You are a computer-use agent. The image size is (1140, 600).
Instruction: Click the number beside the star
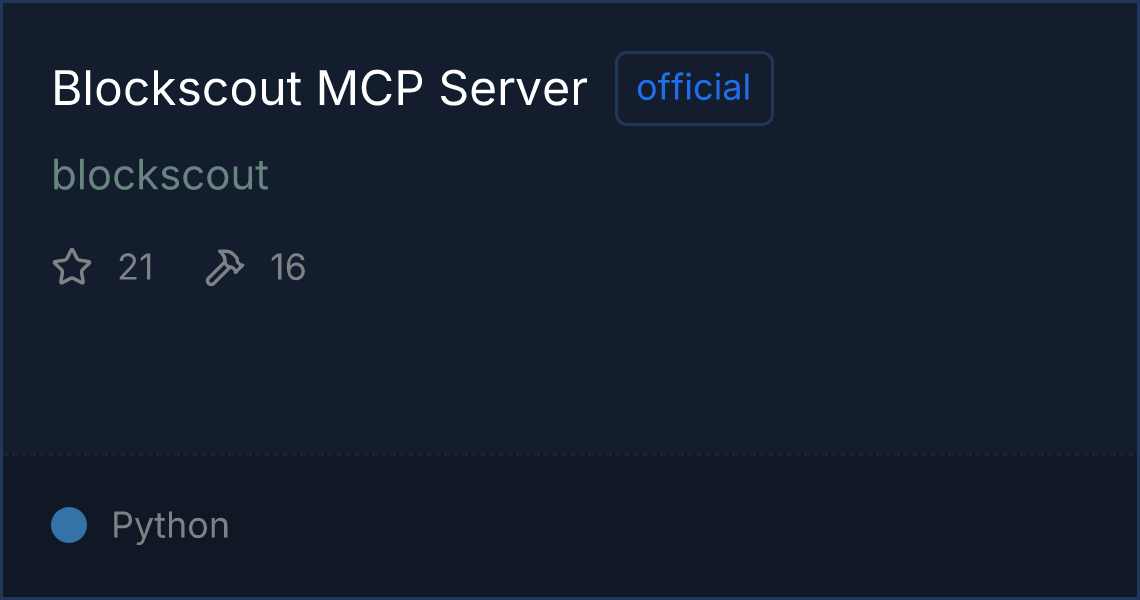136,267
